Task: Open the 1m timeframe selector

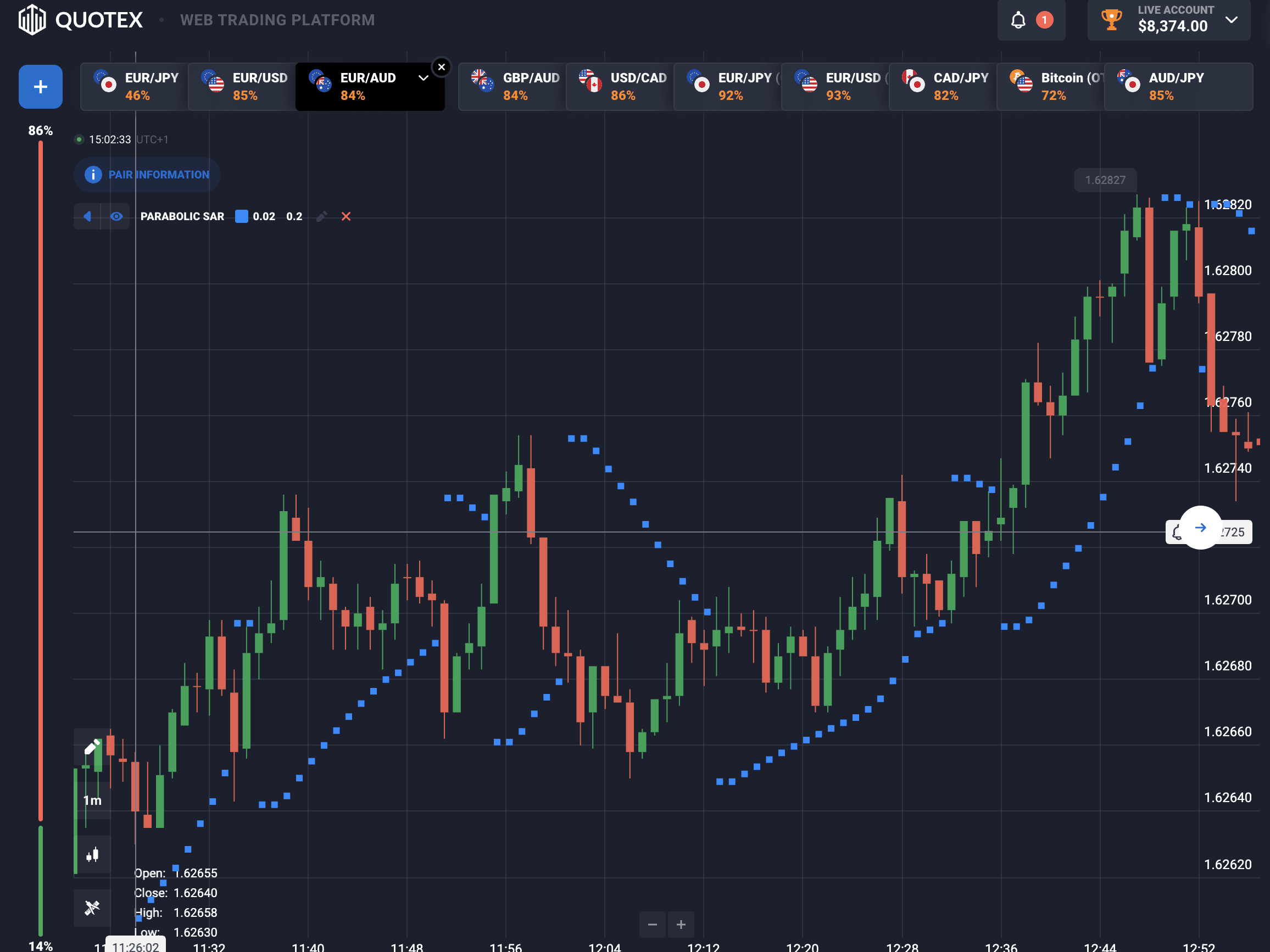Action: (x=92, y=800)
